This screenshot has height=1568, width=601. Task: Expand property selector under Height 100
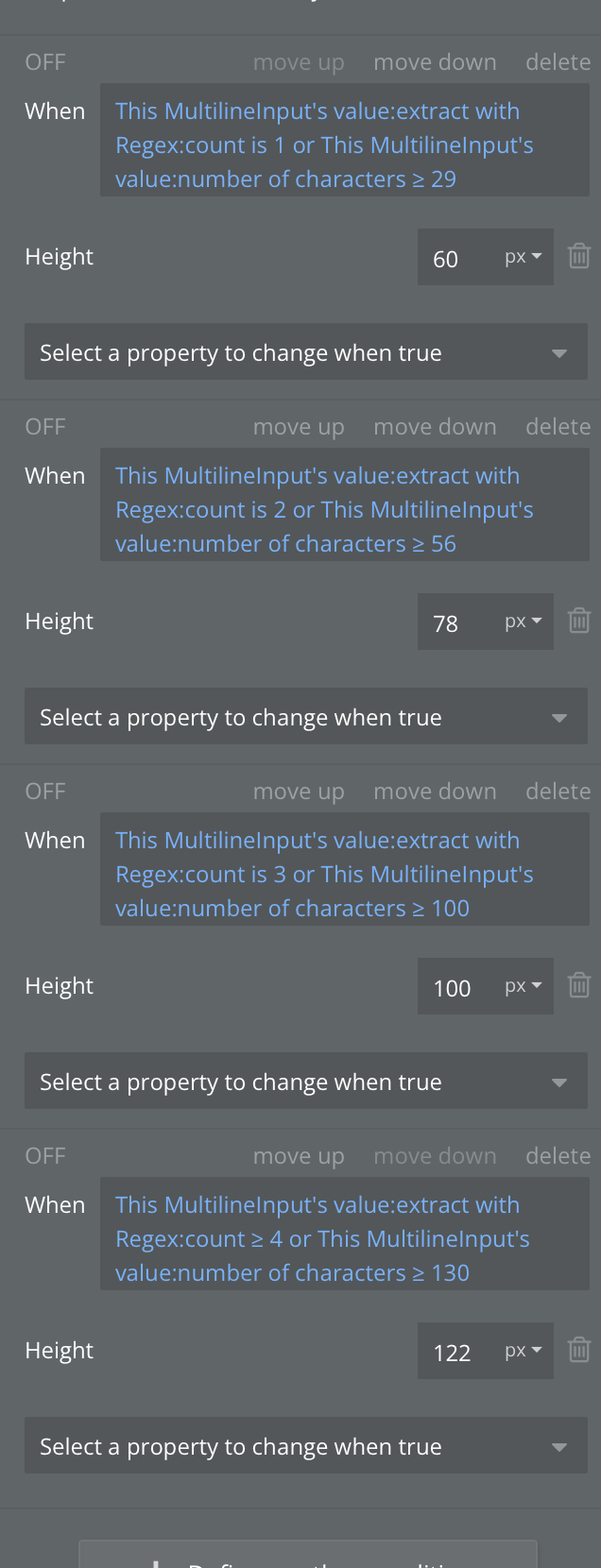[306, 1082]
